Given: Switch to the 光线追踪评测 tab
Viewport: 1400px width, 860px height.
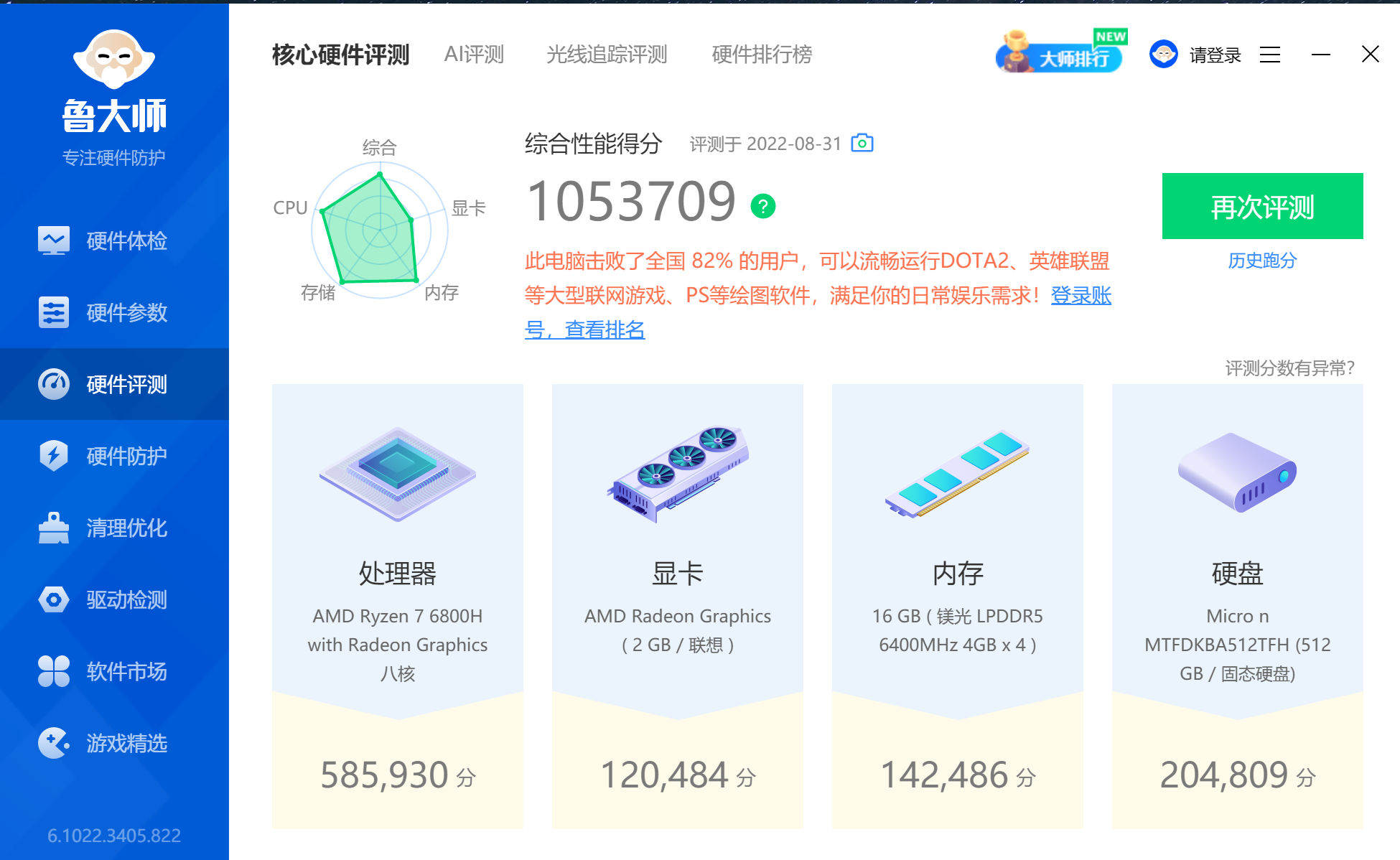Looking at the screenshot, I should pyautogui.click(x=607, y=55).
